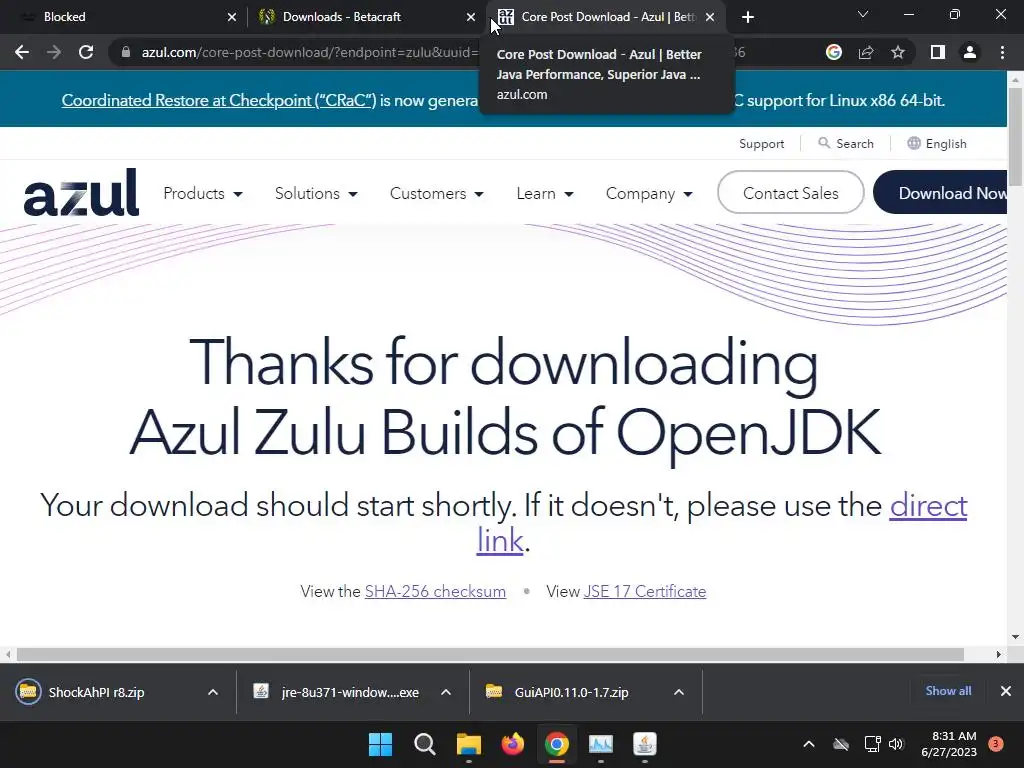Expand options for GuiAPI0.11.0-1.7.zip

(679, 692)
